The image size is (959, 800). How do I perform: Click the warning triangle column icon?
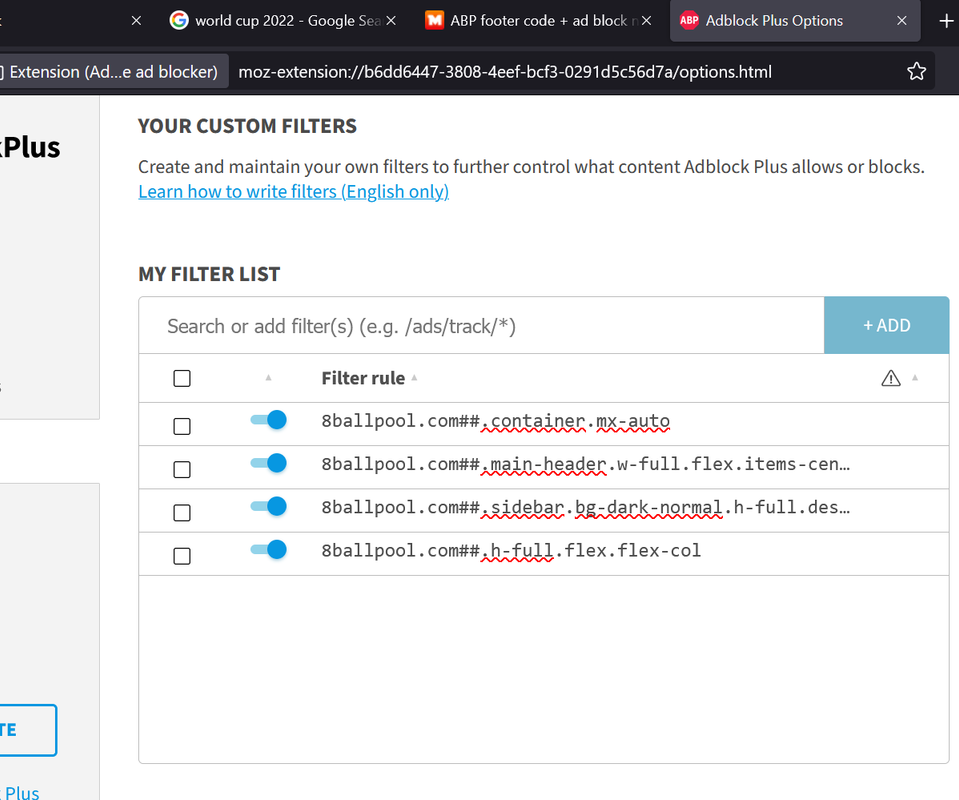891,378
